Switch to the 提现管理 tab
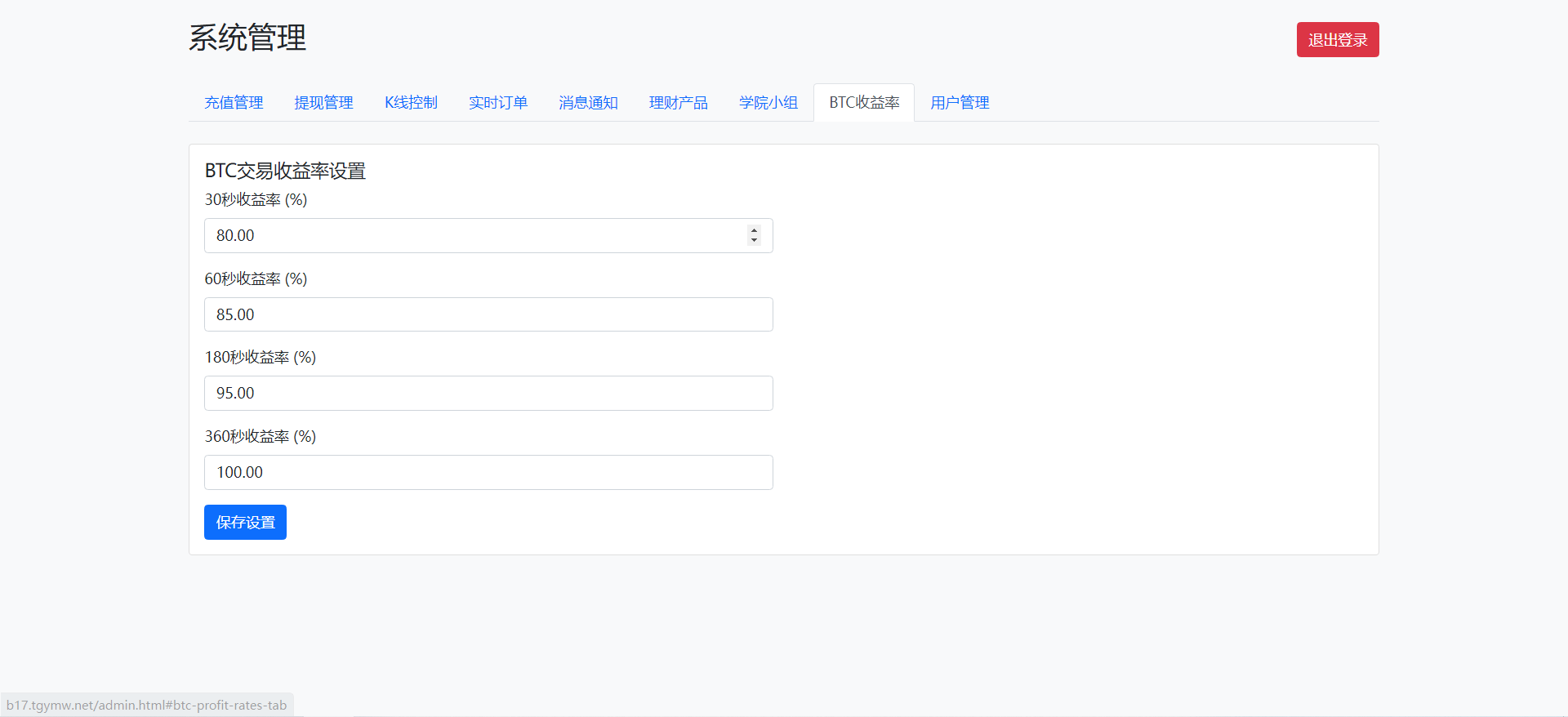This screenshot has width=1568, height=717. (323, 103)
